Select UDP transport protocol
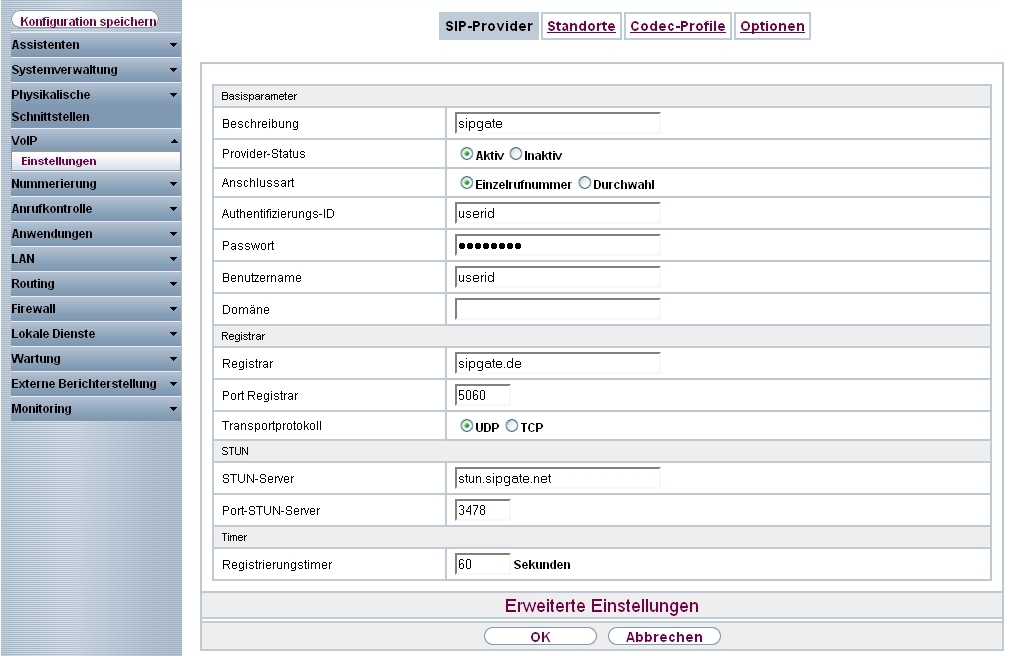This screenshot has width=1009, height=656. pos(467,426)
